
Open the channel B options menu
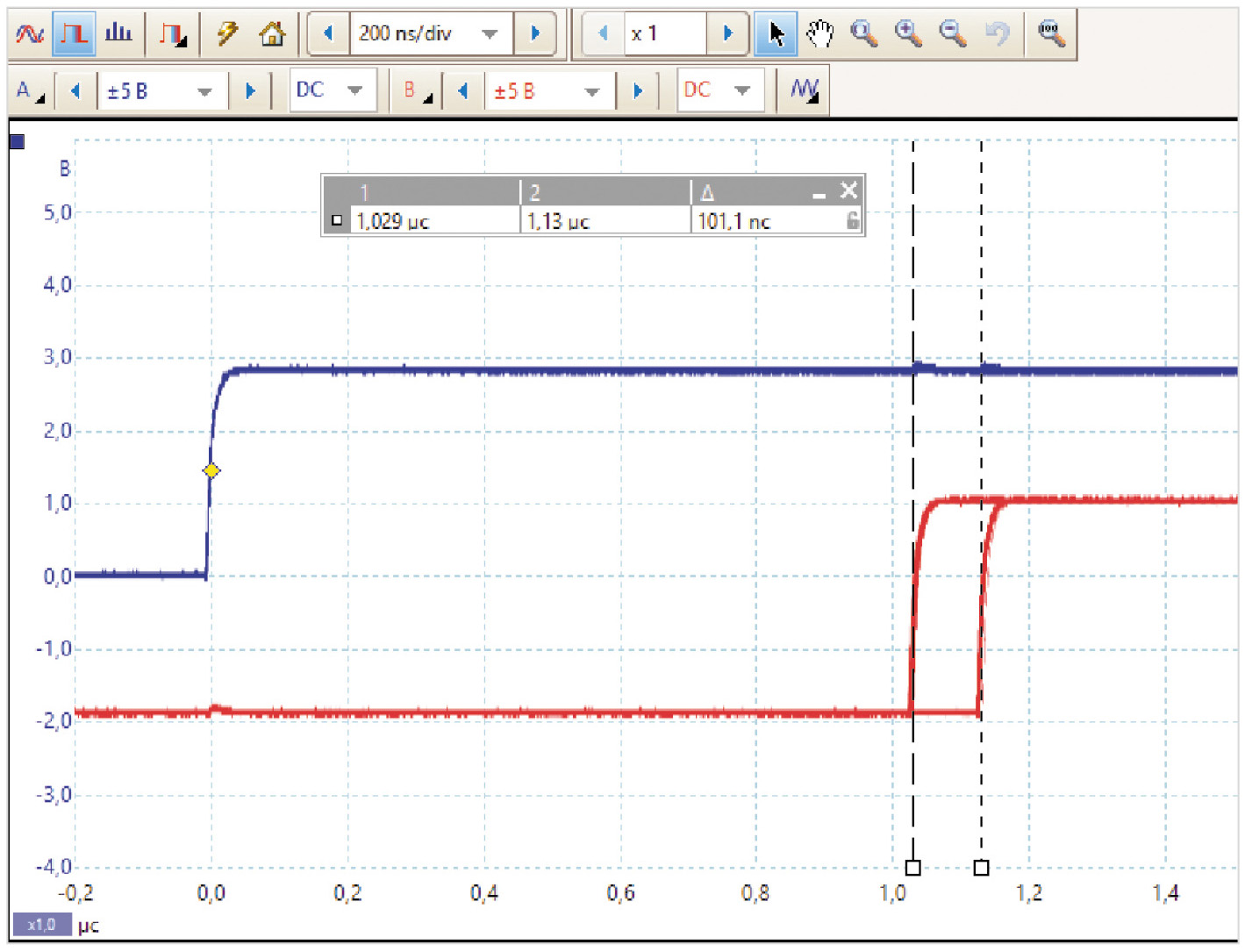click(417, 90)
